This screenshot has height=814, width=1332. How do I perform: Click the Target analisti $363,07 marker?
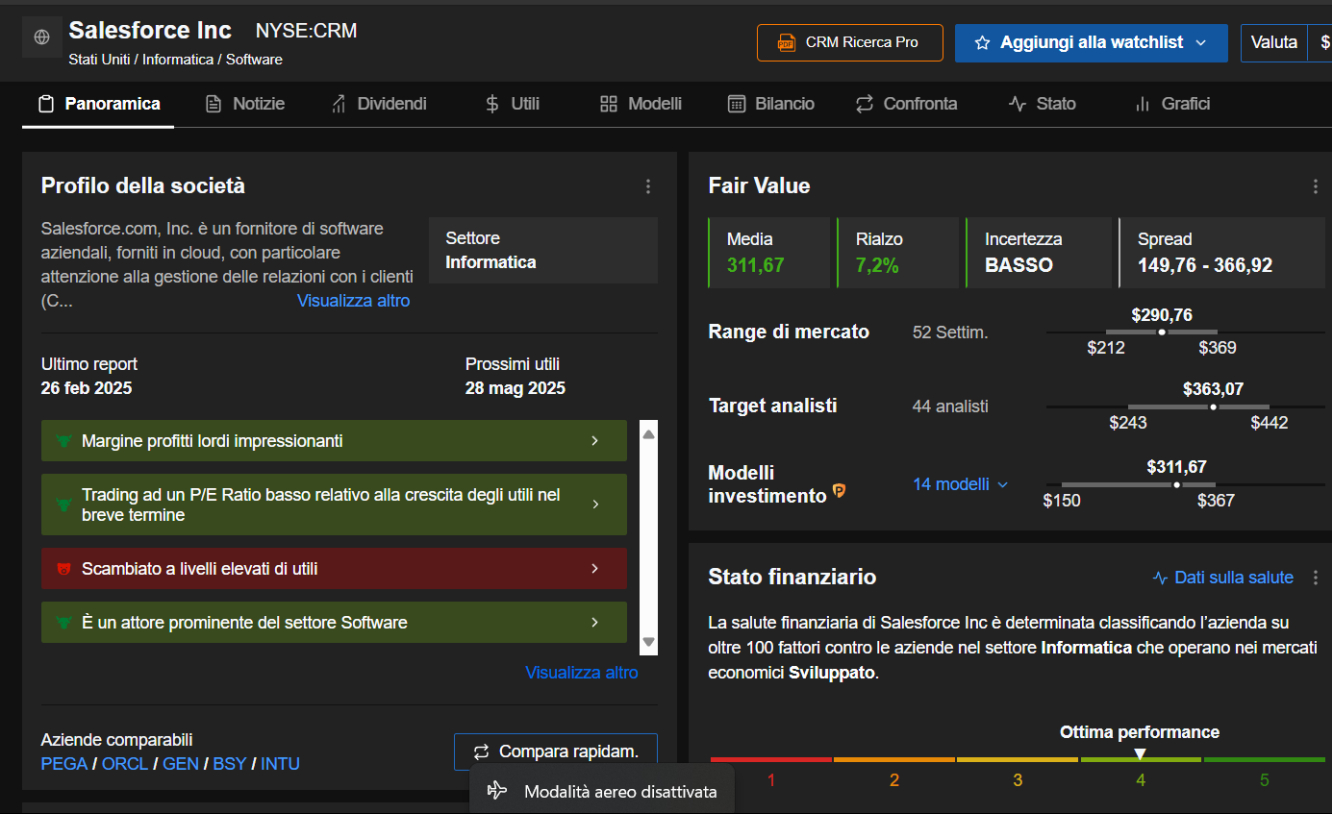1213,407
